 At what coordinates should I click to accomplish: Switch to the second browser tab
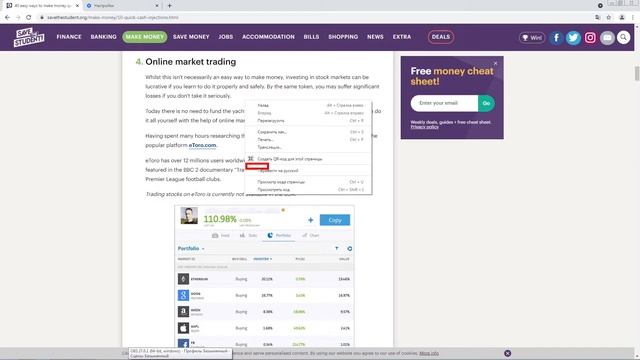pos(122,6)
